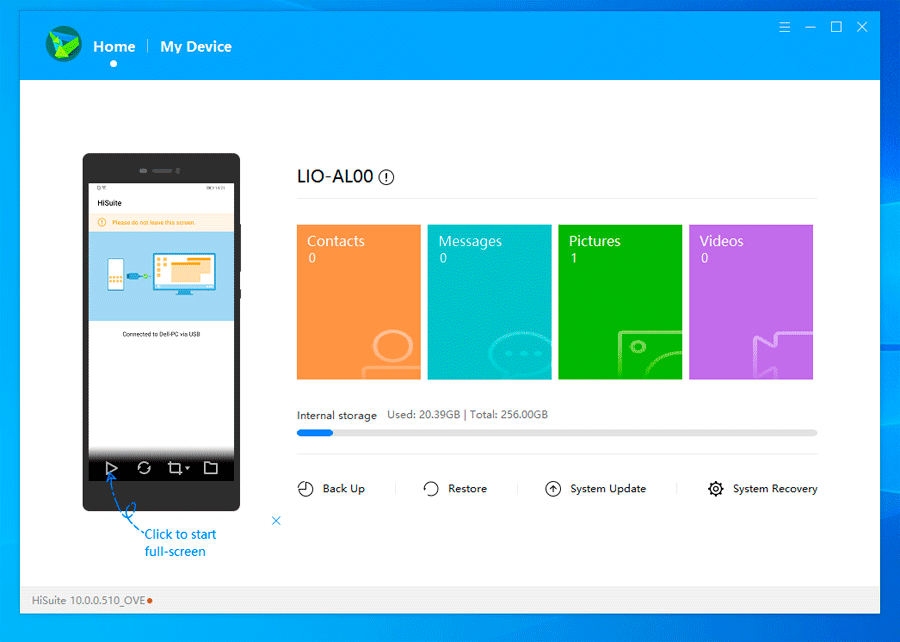Image resolution: width=900 pixels, height=642 pixels.
Task: Open the Videos tile
Action: click(x=751, y=302)
